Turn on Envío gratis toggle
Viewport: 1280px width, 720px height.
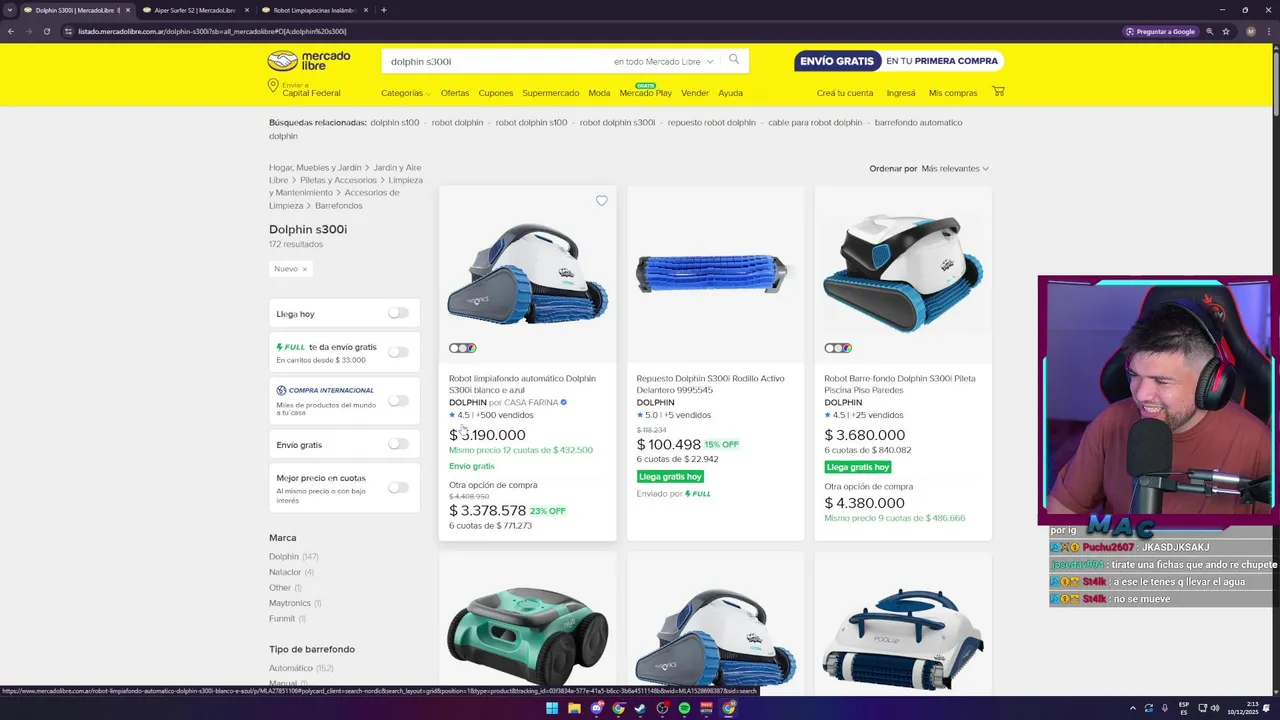pos(398,444)
